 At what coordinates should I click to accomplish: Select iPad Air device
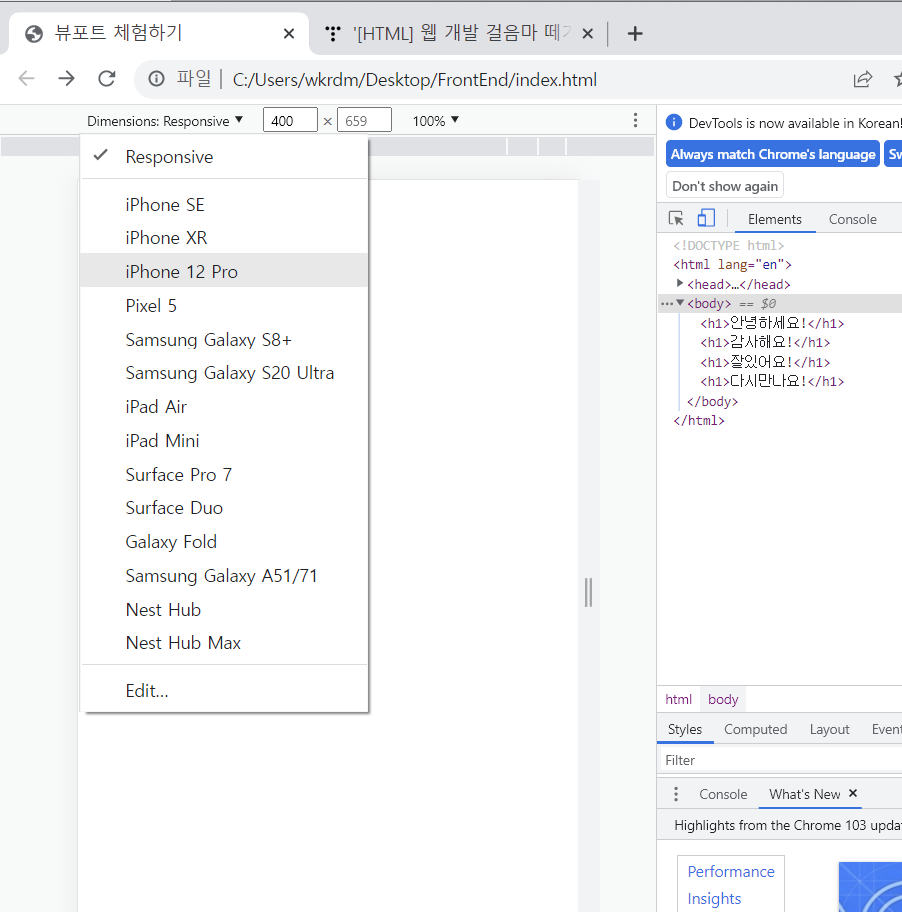[x=224, y=407]
